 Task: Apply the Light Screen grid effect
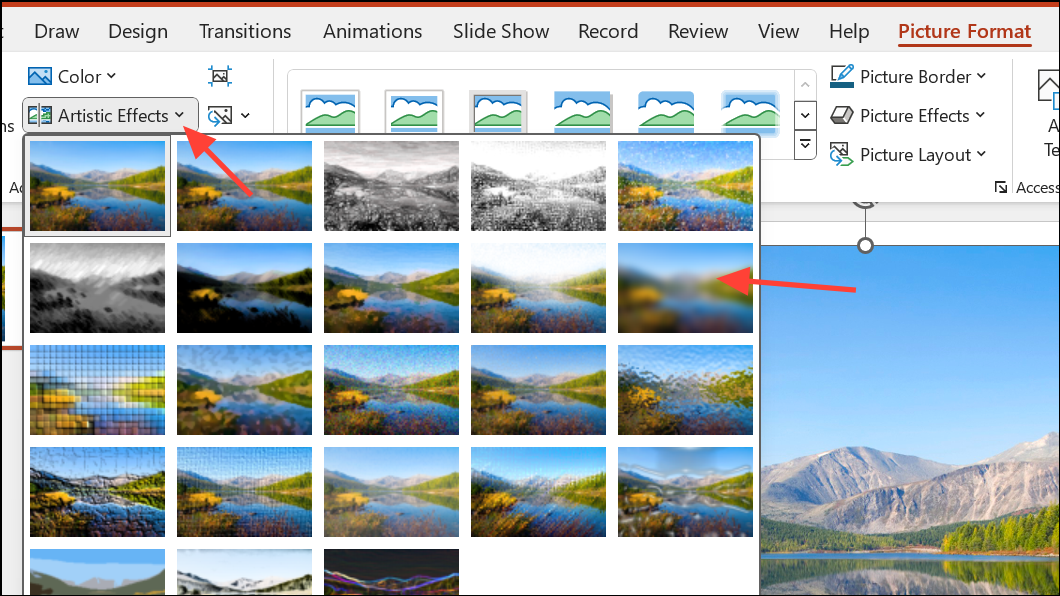(97, 390)
